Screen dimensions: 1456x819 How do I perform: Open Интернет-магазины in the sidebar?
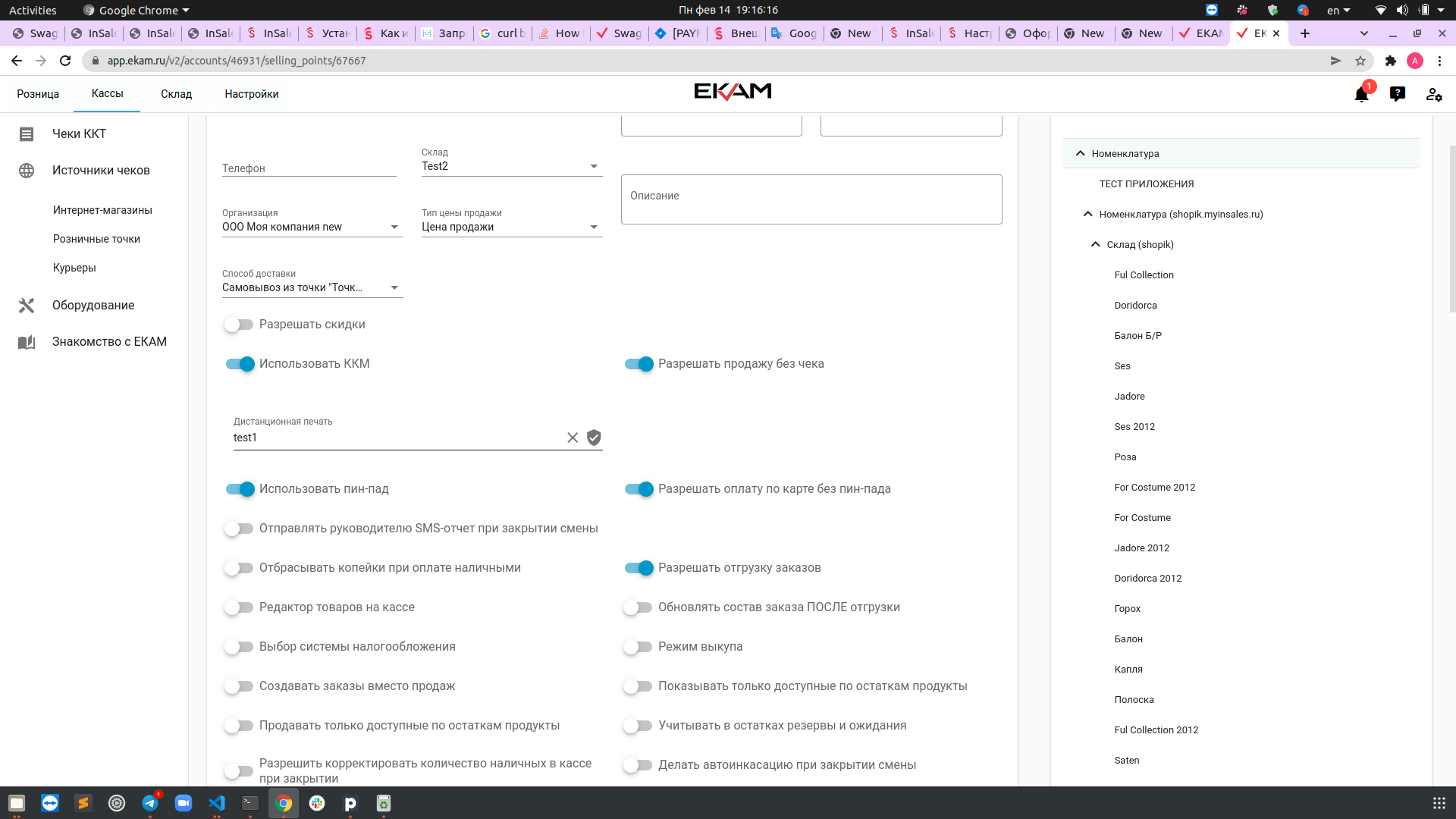[x=102, y=210]
